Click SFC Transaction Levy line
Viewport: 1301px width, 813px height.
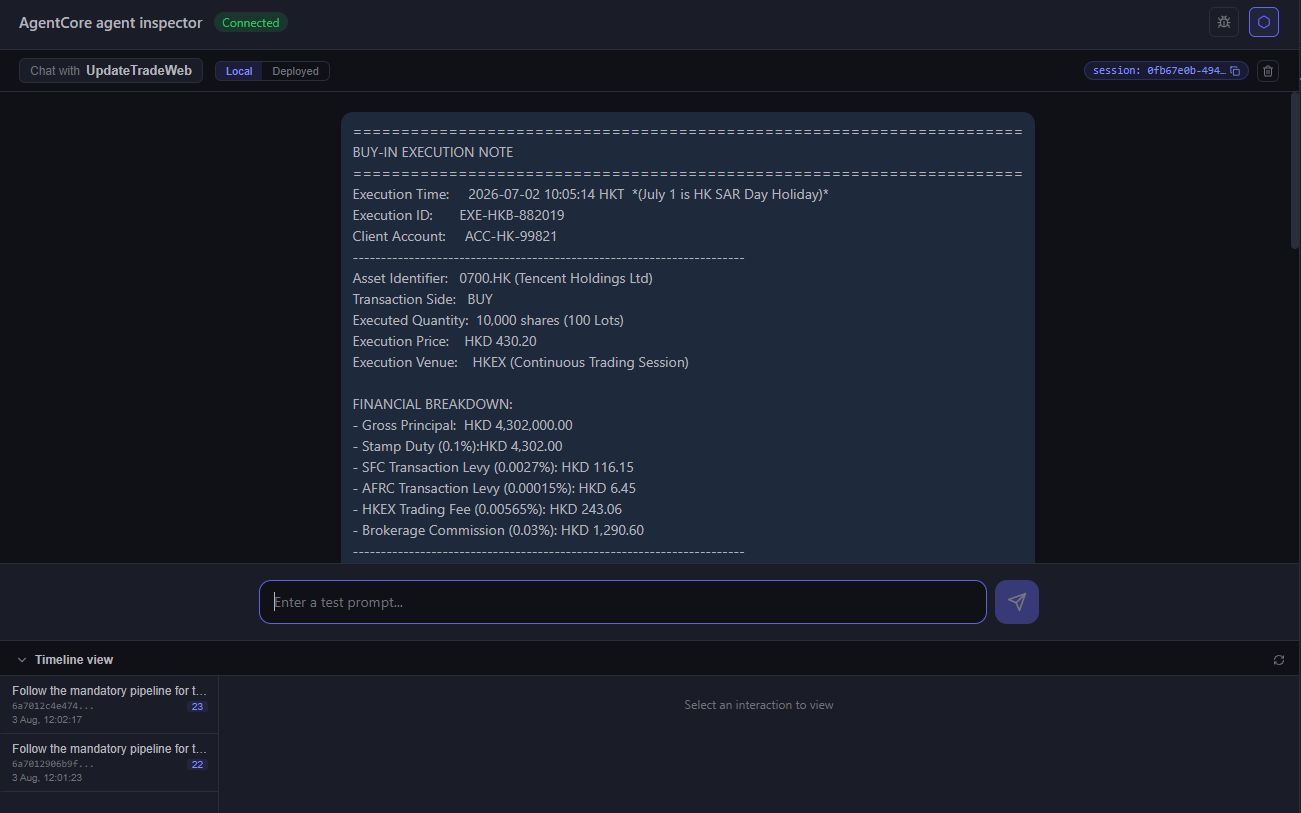[493, 467]
